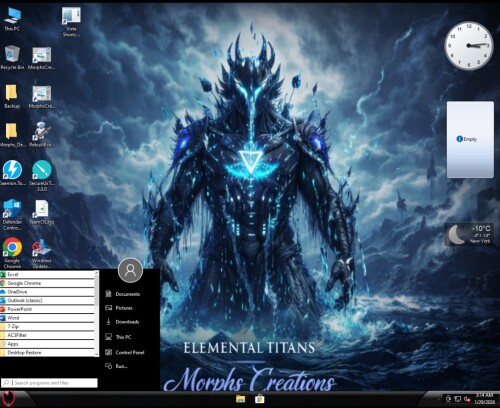Select the Backup folder on desktop
Viewport: 500px width, 408px height.
coord(12,96)
